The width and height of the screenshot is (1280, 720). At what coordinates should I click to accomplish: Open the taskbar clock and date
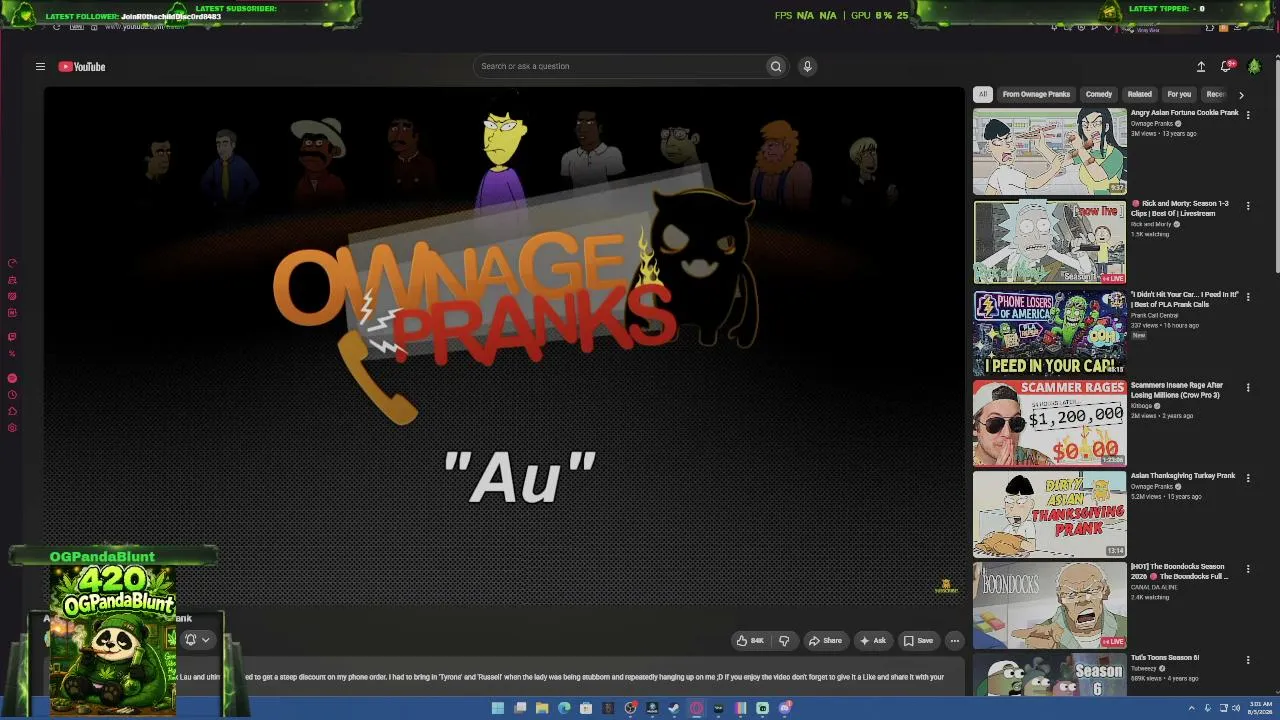1260,708
